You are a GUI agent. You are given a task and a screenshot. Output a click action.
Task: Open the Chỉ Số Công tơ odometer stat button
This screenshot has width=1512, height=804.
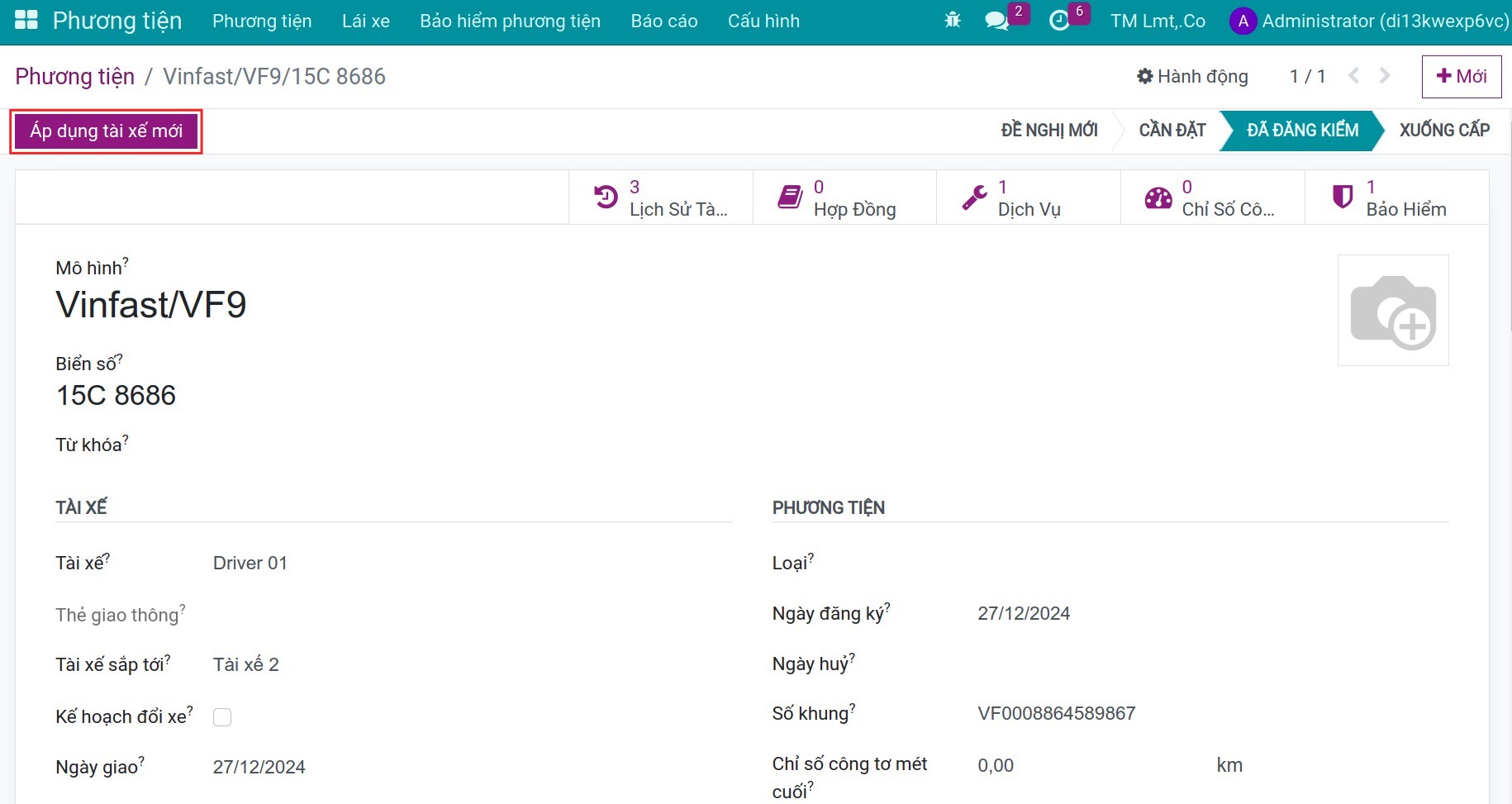[x=1213, y=197]
